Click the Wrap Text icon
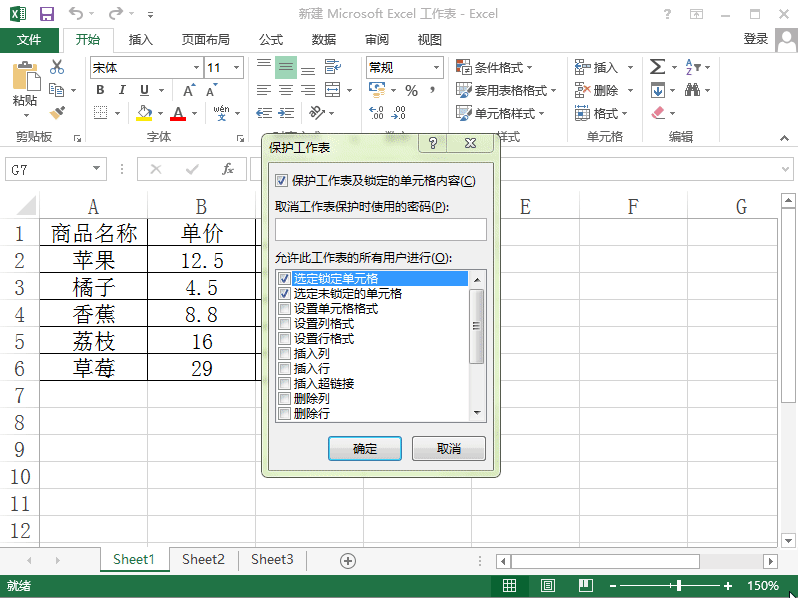The image size is (798, 598). (x=332, y=67)
